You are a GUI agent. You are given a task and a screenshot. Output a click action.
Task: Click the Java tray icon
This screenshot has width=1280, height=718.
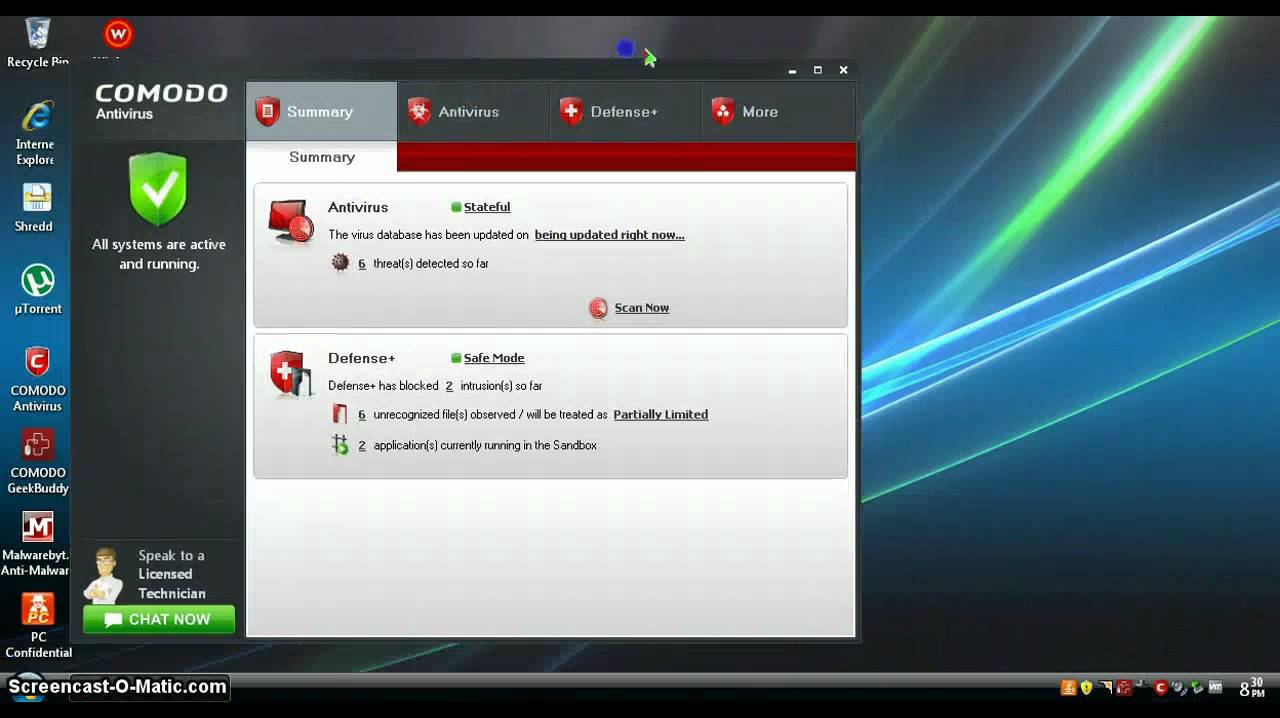pyautogui.click(x=1068, y=687)
